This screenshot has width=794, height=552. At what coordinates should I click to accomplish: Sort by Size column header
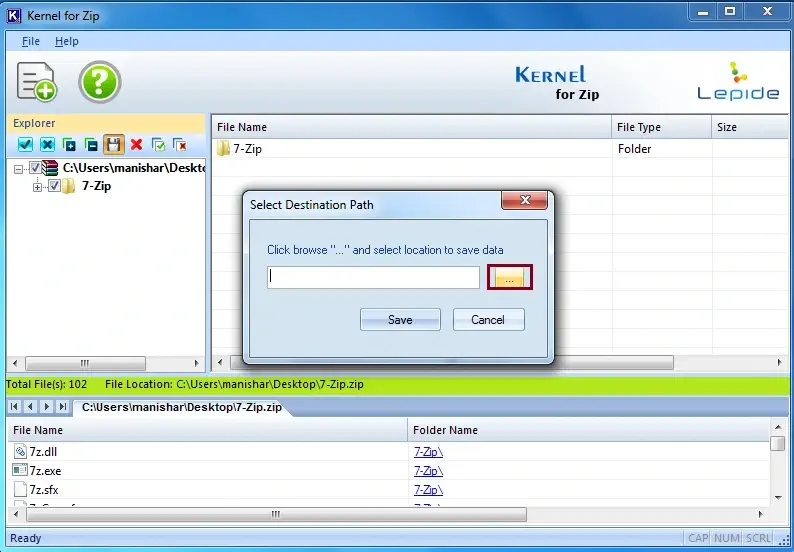pos(750,127)
